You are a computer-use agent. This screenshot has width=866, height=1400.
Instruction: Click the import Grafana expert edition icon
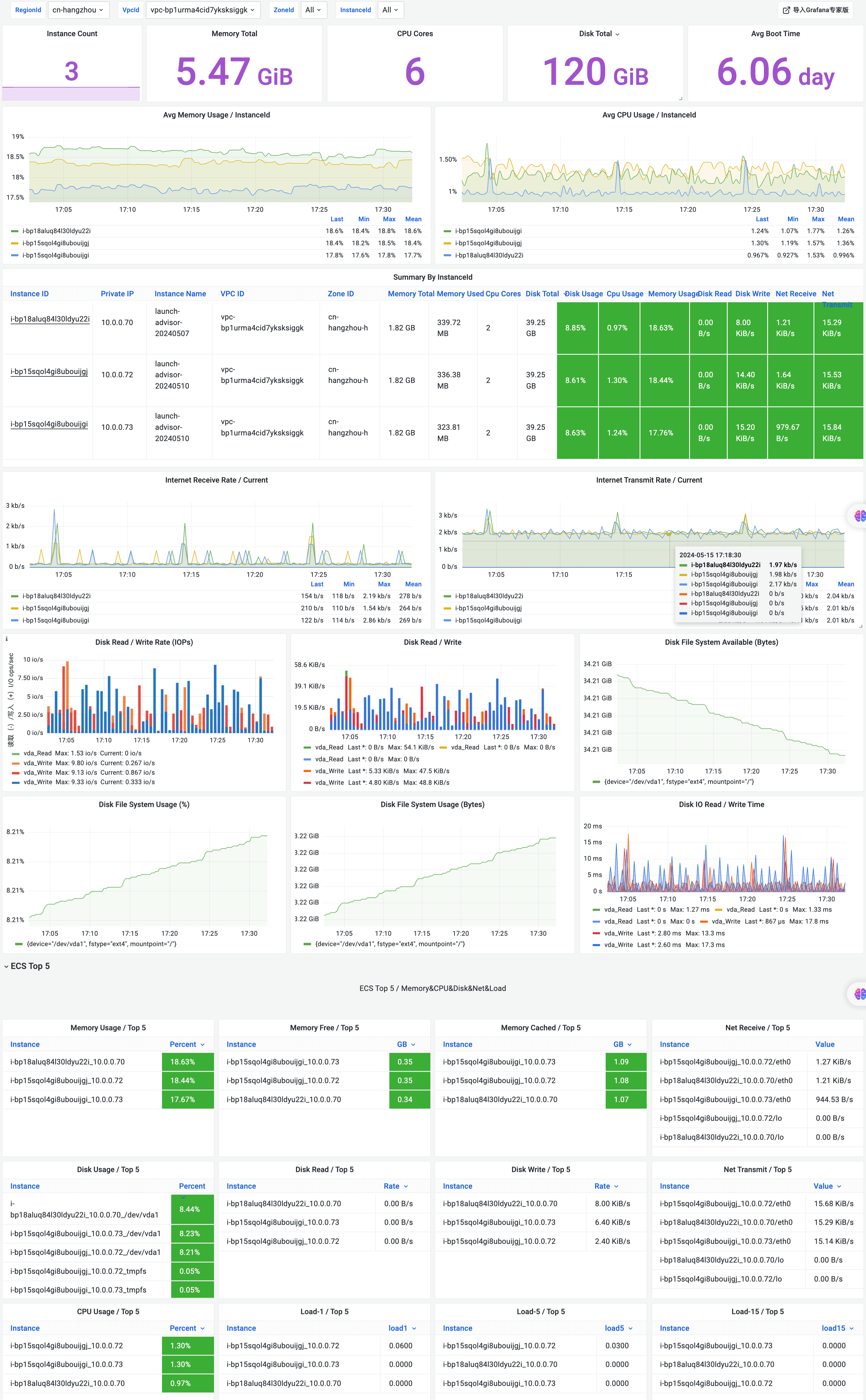coord(786,10)
